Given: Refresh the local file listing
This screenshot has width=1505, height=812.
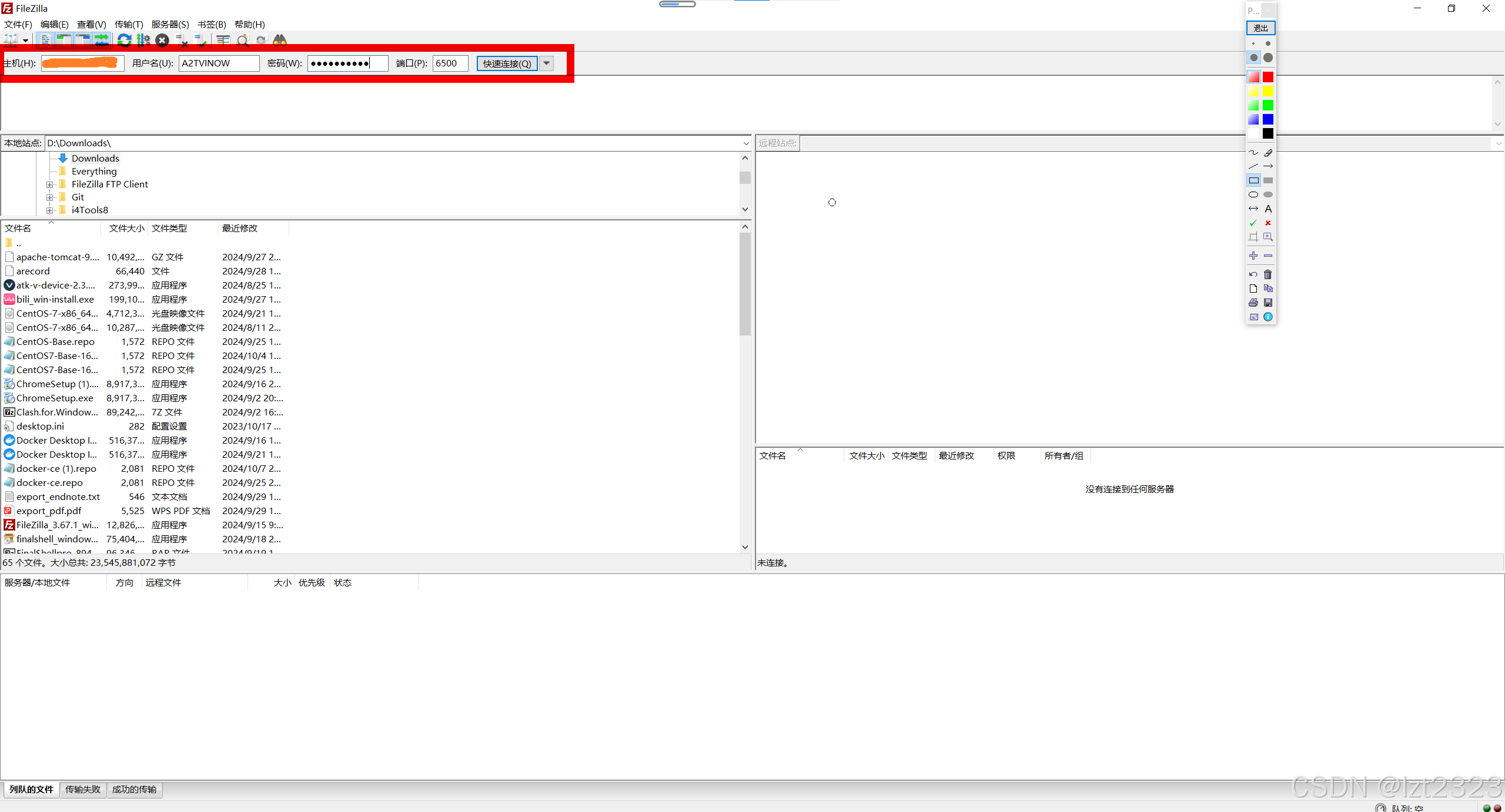Looking at the screenshot, I should (x=124, y=40).
